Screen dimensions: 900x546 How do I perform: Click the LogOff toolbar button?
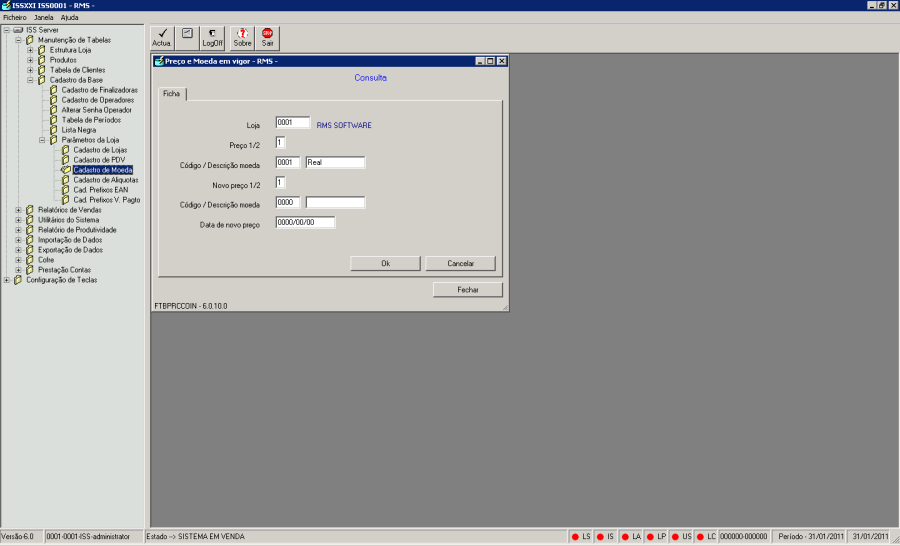pos(212,38)
